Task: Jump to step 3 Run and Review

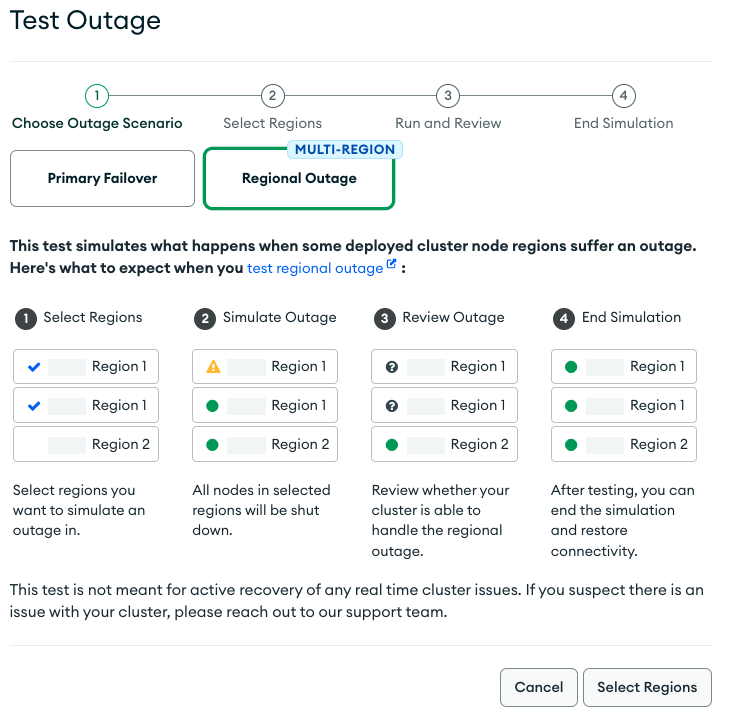Action: (x=448, y=96)
